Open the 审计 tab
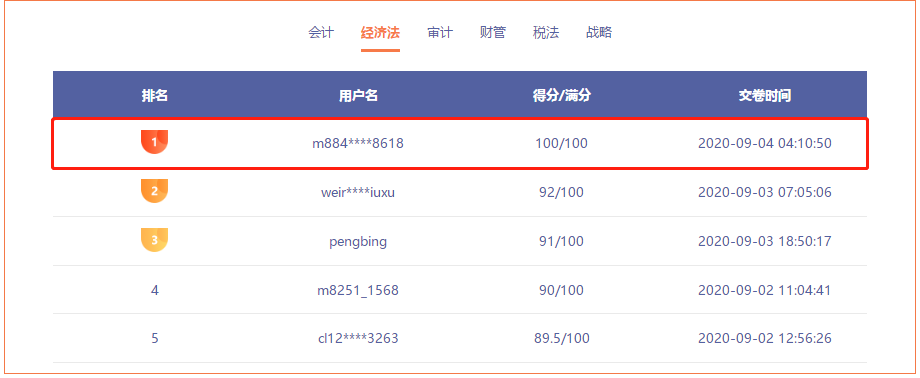The height and width of the screenshot is (378, 920). click(439, 32)
